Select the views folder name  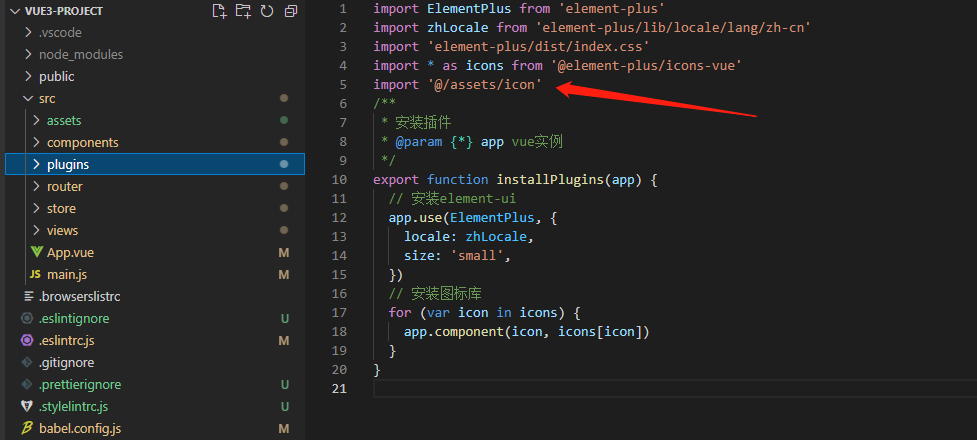pos(62,231)
